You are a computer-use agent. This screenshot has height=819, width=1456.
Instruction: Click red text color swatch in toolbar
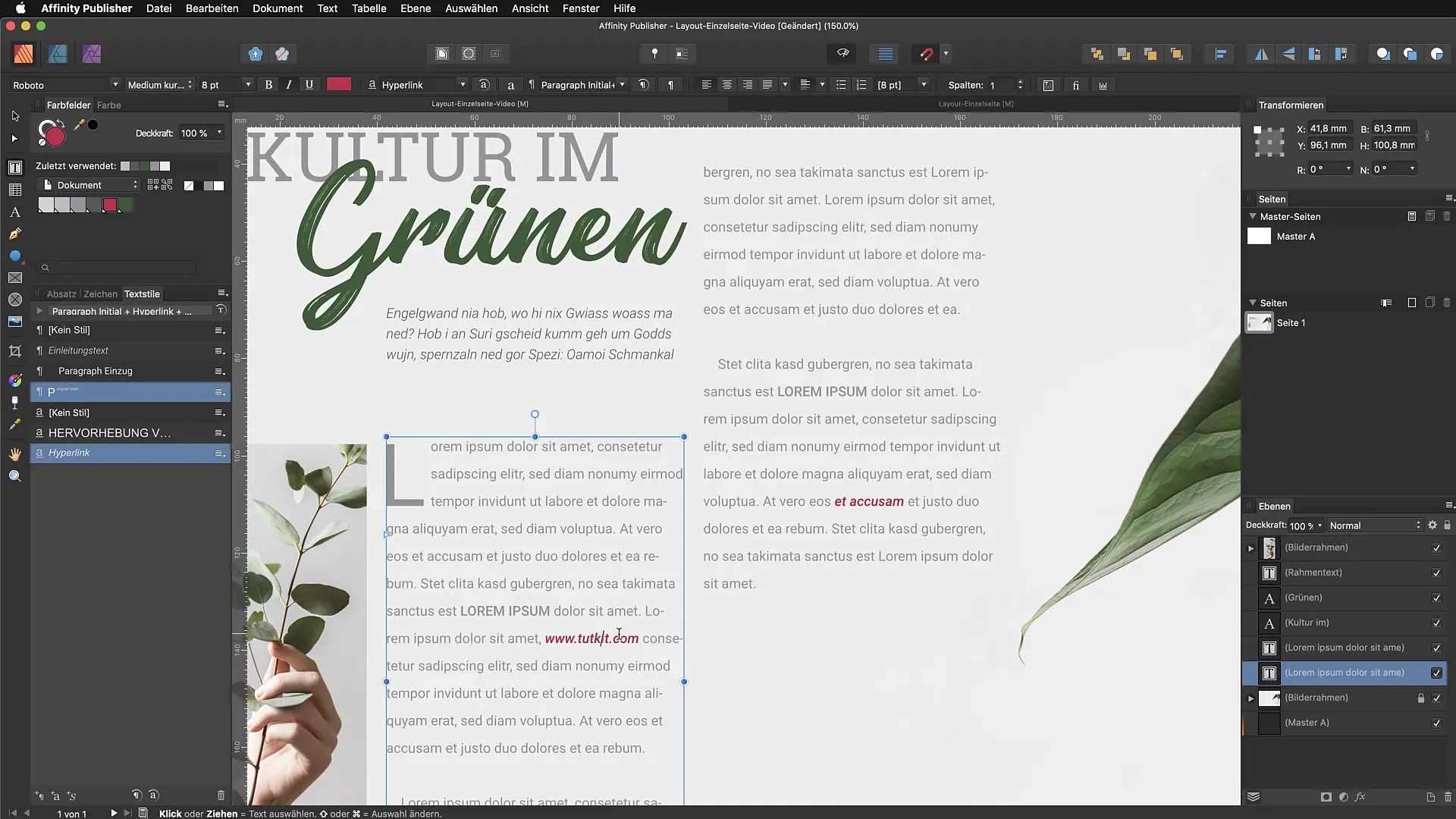339,84
